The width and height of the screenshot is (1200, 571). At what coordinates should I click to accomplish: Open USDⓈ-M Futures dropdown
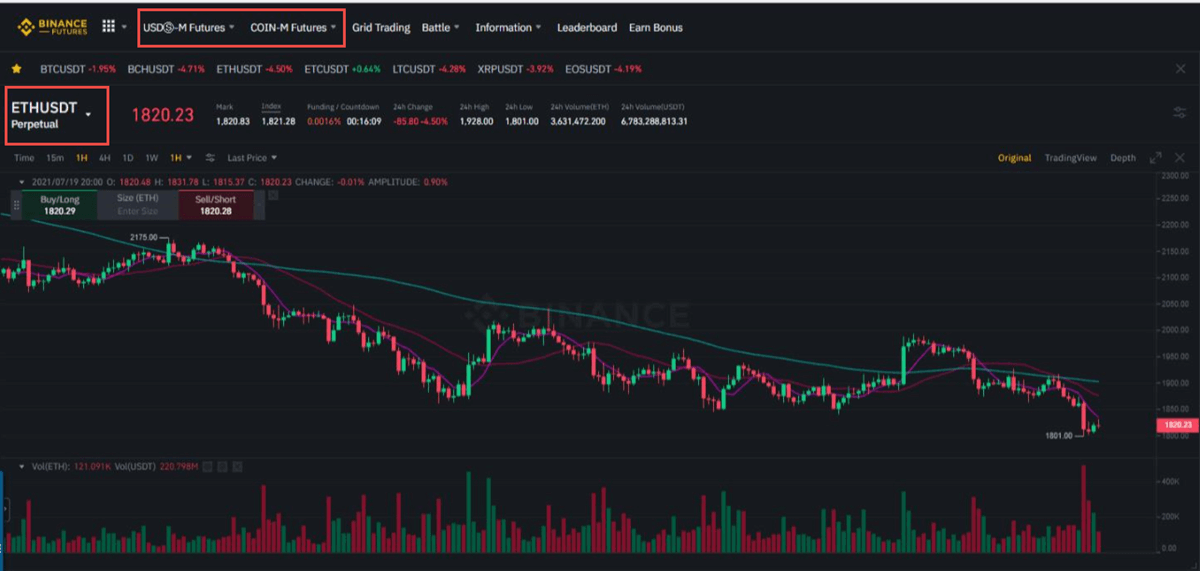[x=189, y=28]
